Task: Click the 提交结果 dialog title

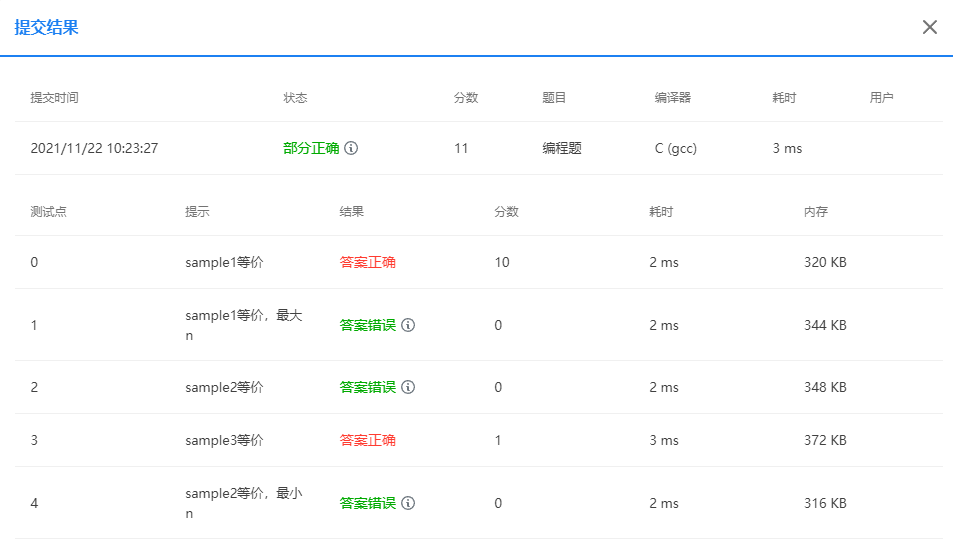Action: coord(46,27)
